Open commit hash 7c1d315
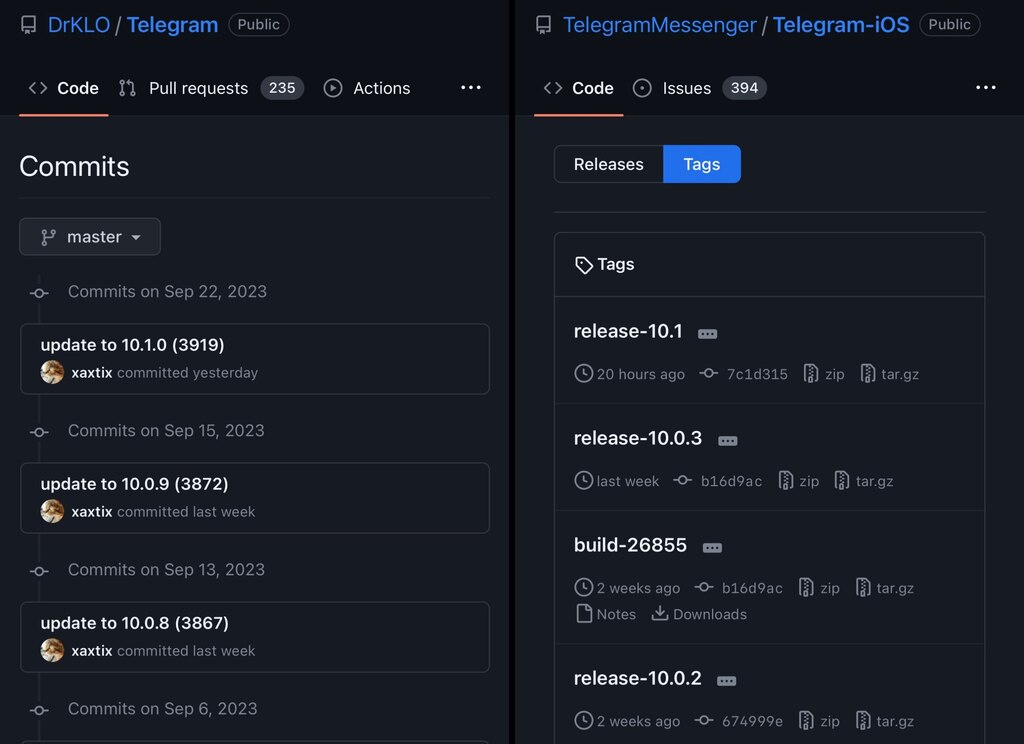Screen dimensions: 1024x744 point(757,374)
